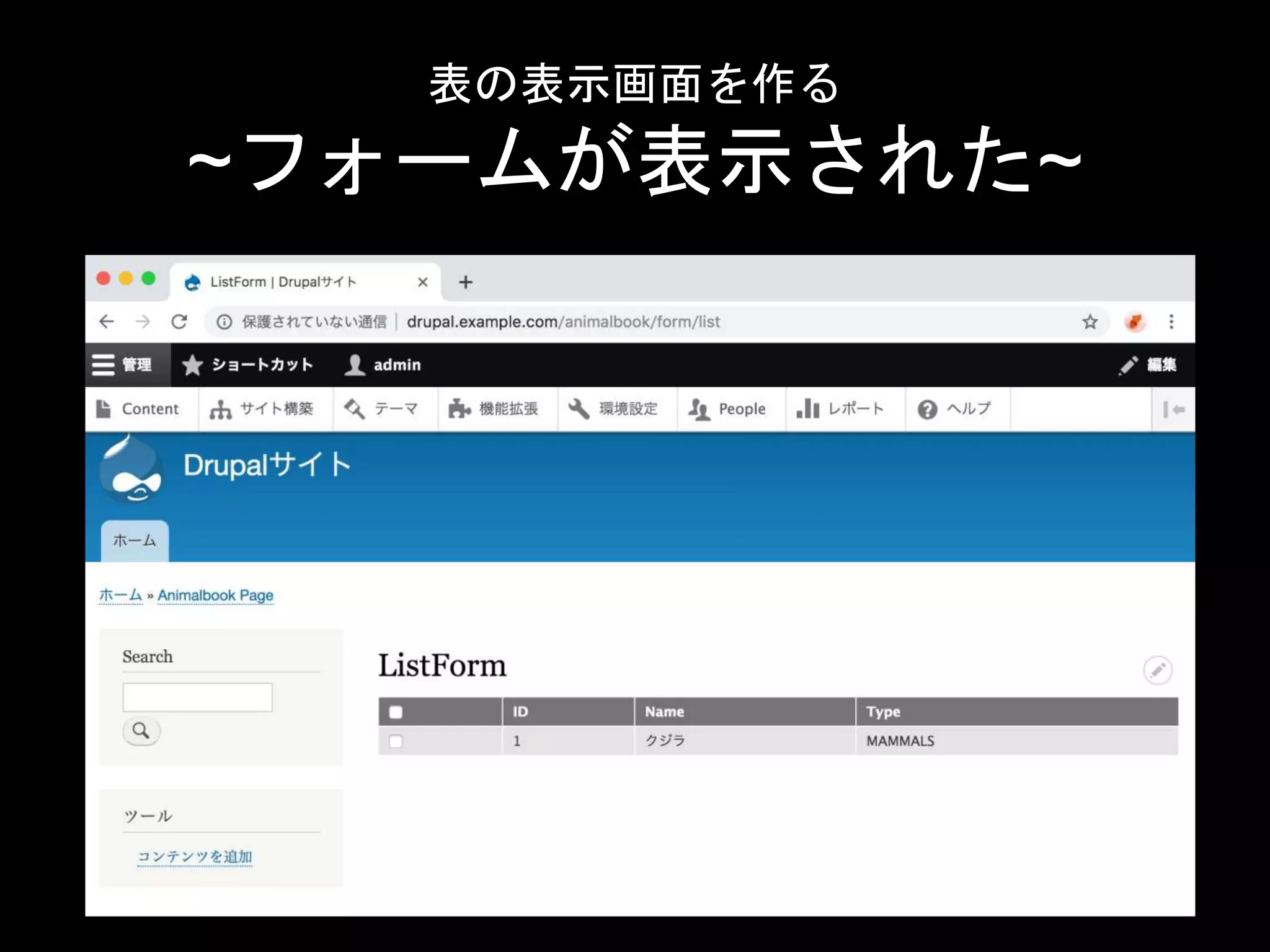Click the browser address bar URL
The width and height of the screenshot is (1270, 952).
coord(563,322)
